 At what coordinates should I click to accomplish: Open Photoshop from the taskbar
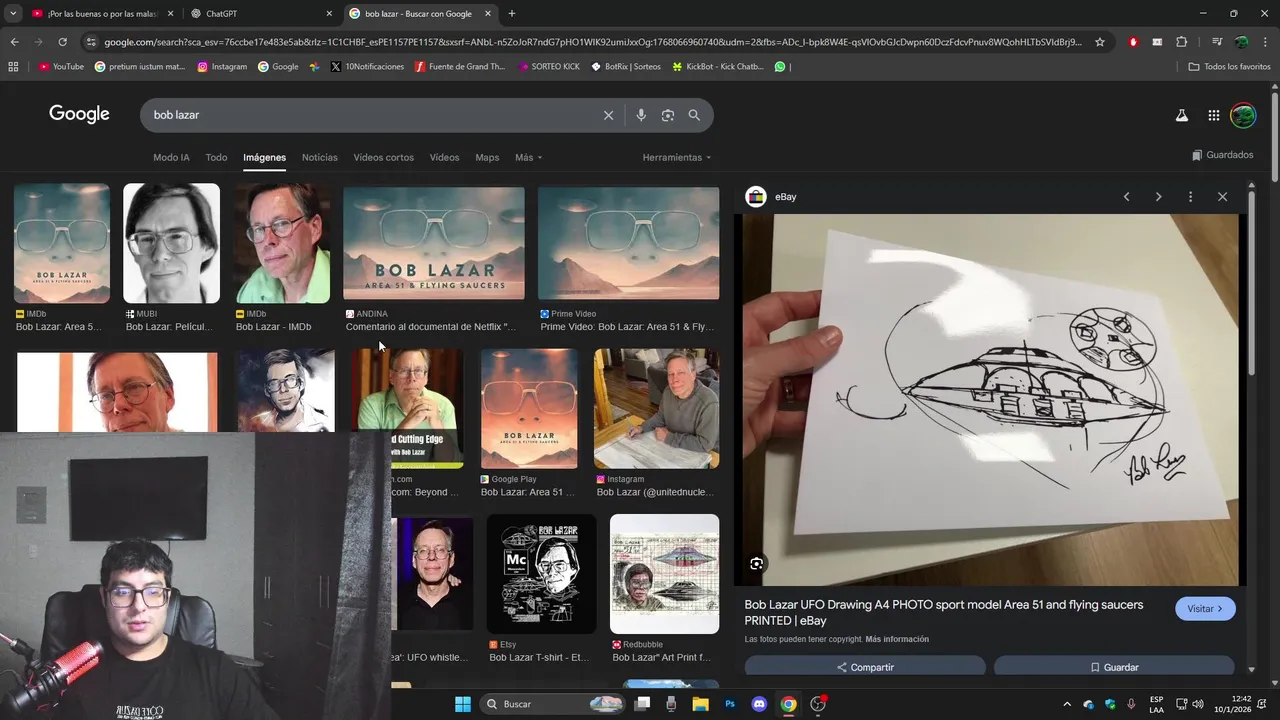pyautogui.click(x=730, y=704)
